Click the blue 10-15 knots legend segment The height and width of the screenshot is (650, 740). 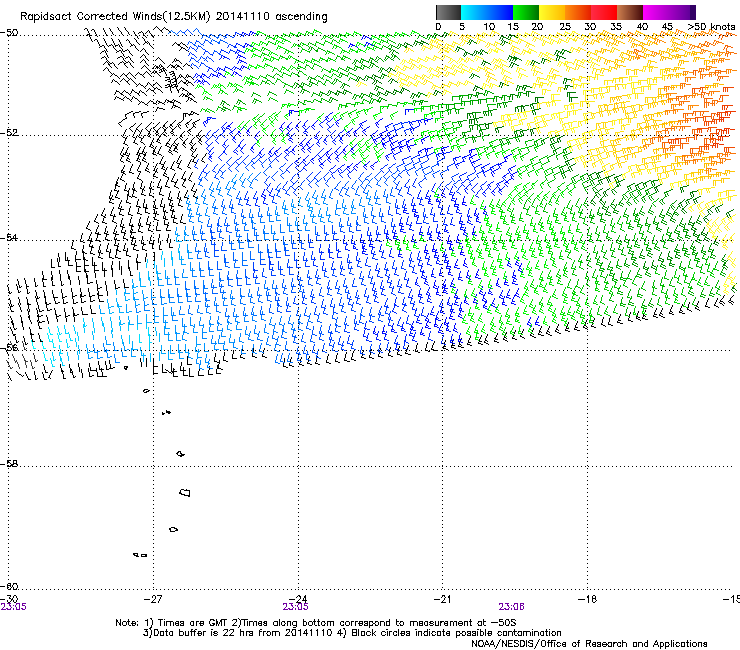click(x=500, y=12)
